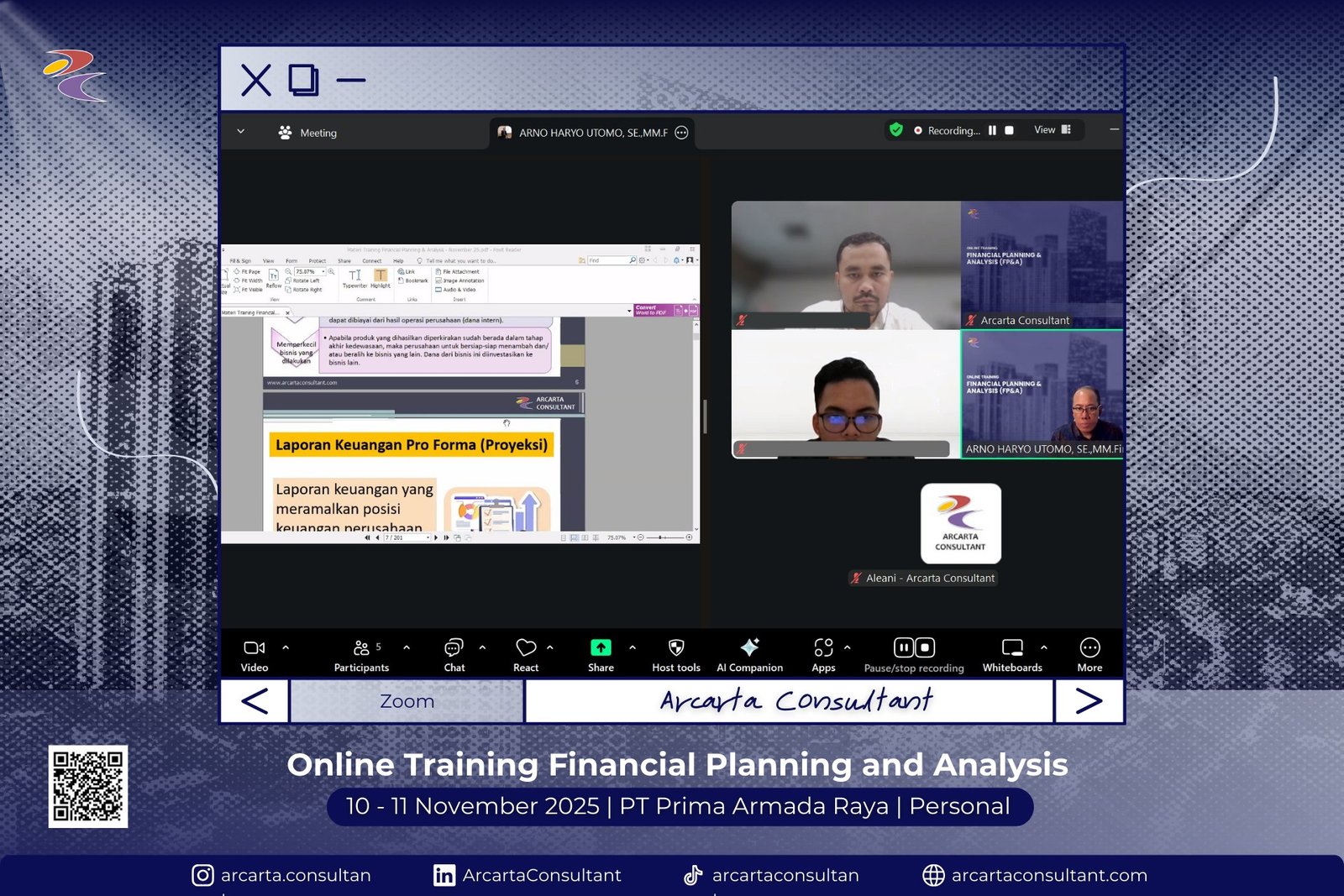Screen dimensions: 1344x896
Task: Open the React emoji icon
Action: tap(526, 648)
